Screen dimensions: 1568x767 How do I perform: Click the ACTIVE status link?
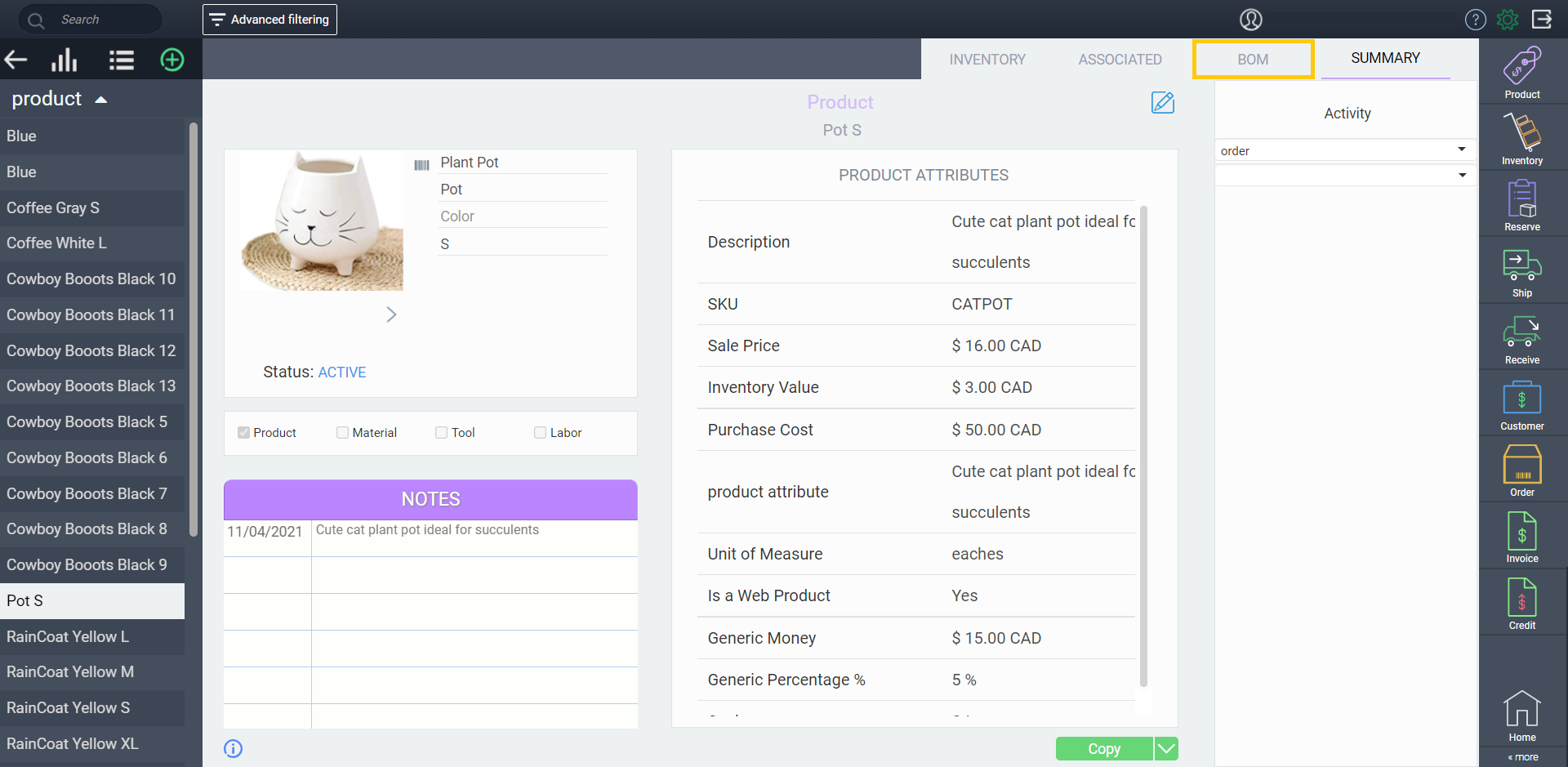tap(341, 372)
